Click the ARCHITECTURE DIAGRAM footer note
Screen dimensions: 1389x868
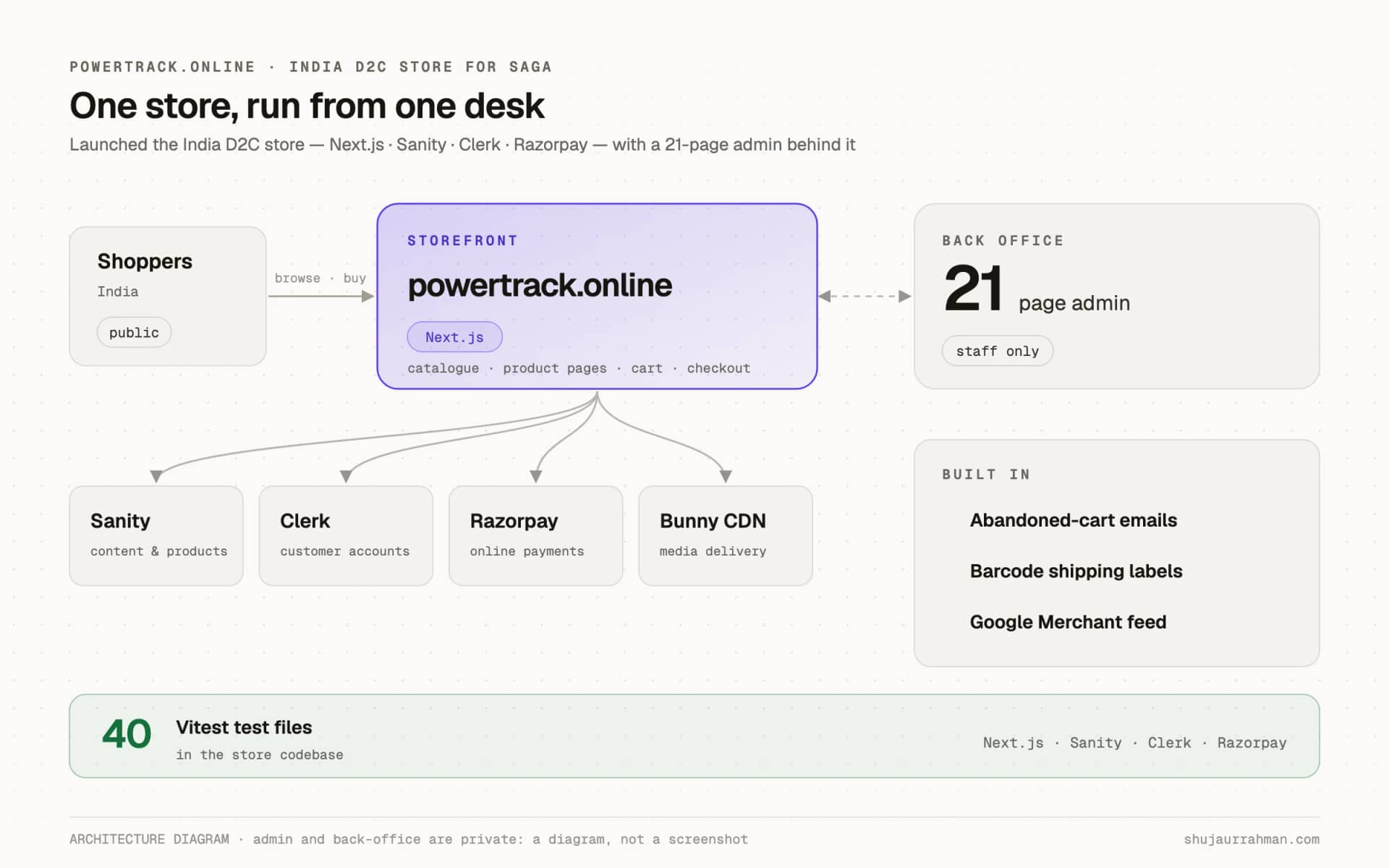(x=409, y=839)
